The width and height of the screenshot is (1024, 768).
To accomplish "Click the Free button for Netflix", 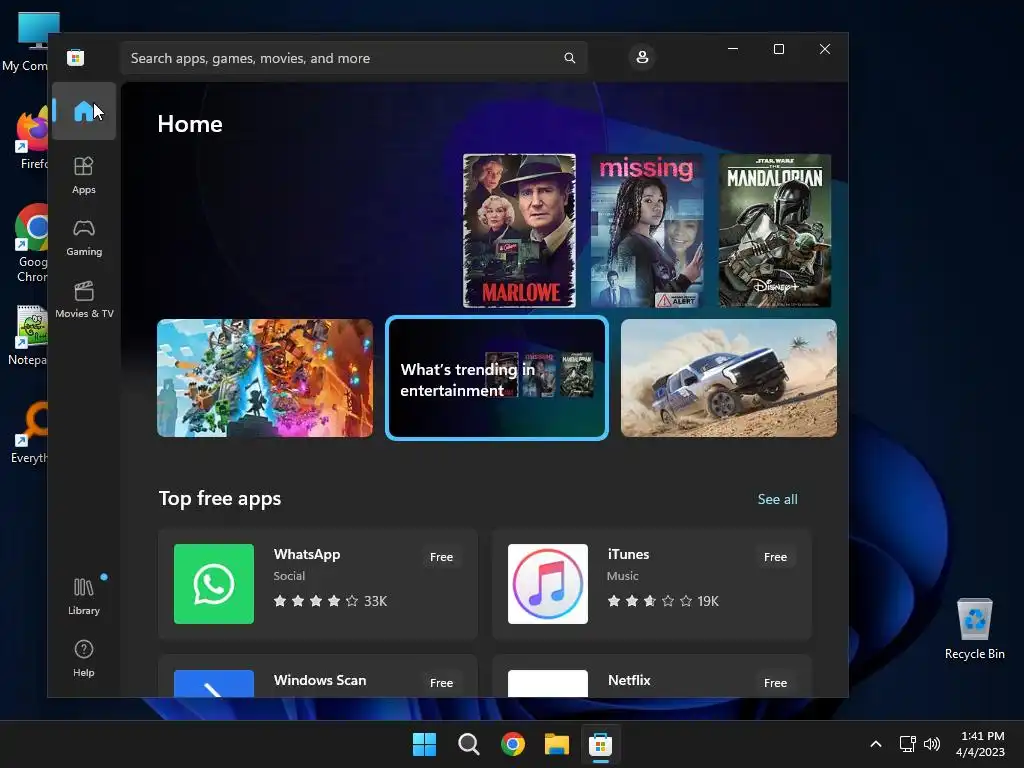I will [x=775, y=682].
